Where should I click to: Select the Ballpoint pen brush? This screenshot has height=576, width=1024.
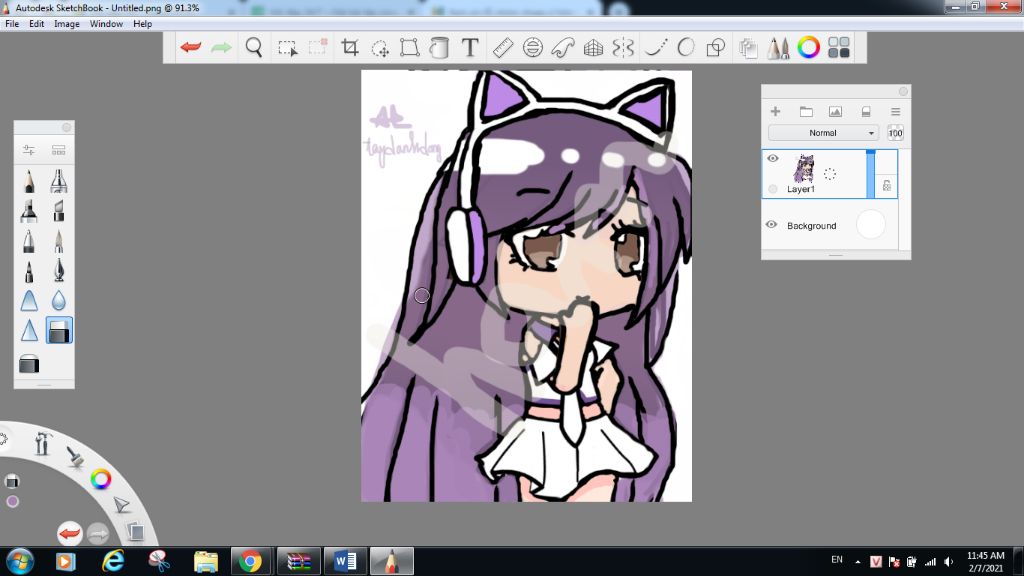[x=29, y=241]
